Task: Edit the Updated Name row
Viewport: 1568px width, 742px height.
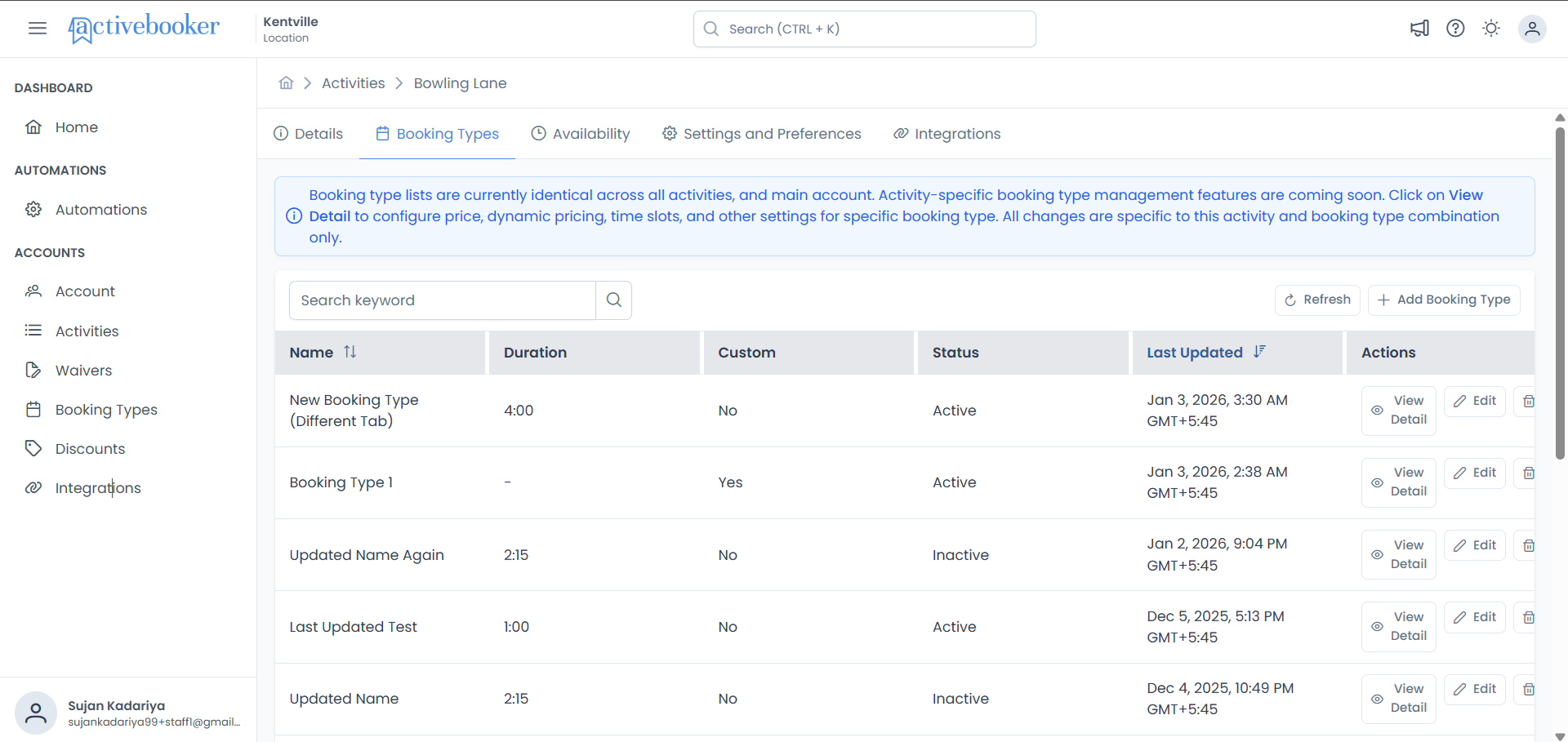Action: 1475,689
